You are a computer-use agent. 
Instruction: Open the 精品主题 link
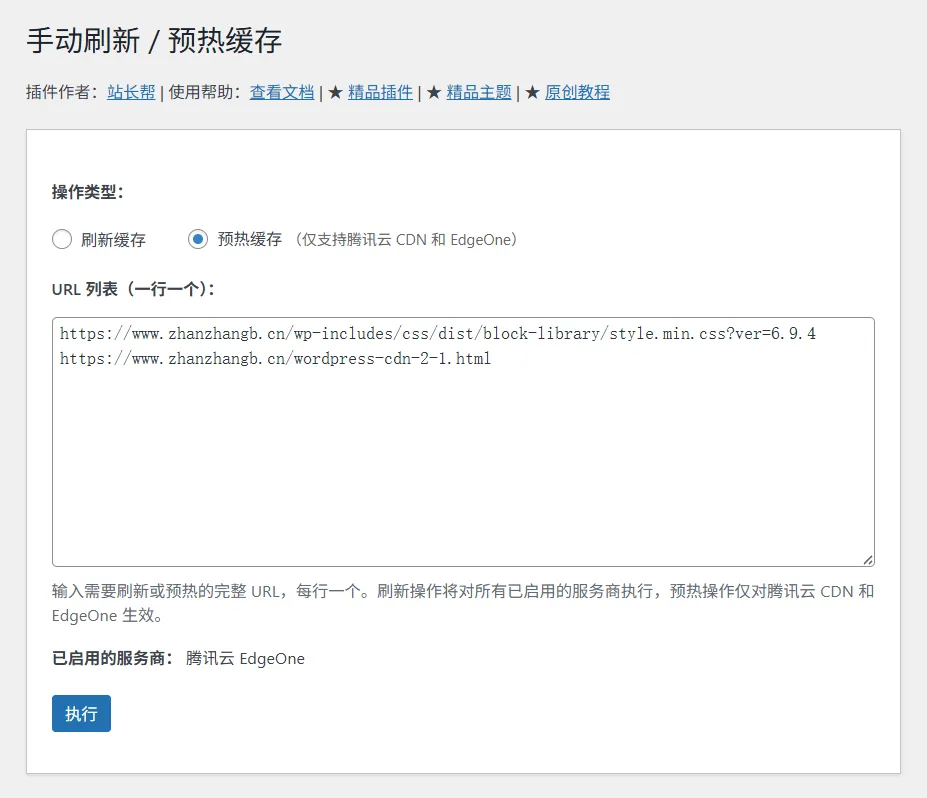pos(479,92)
